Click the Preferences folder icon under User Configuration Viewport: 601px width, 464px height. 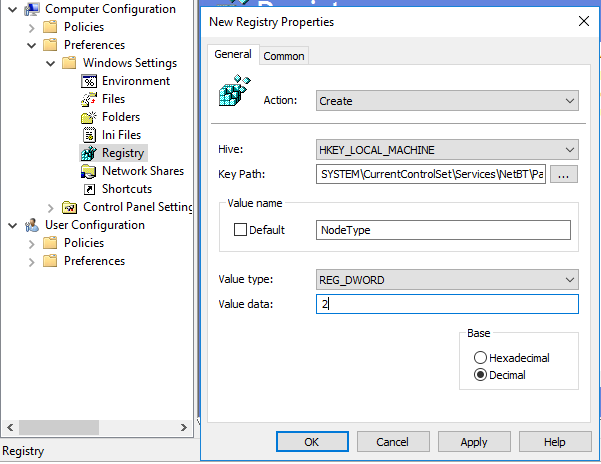[50, 261]
